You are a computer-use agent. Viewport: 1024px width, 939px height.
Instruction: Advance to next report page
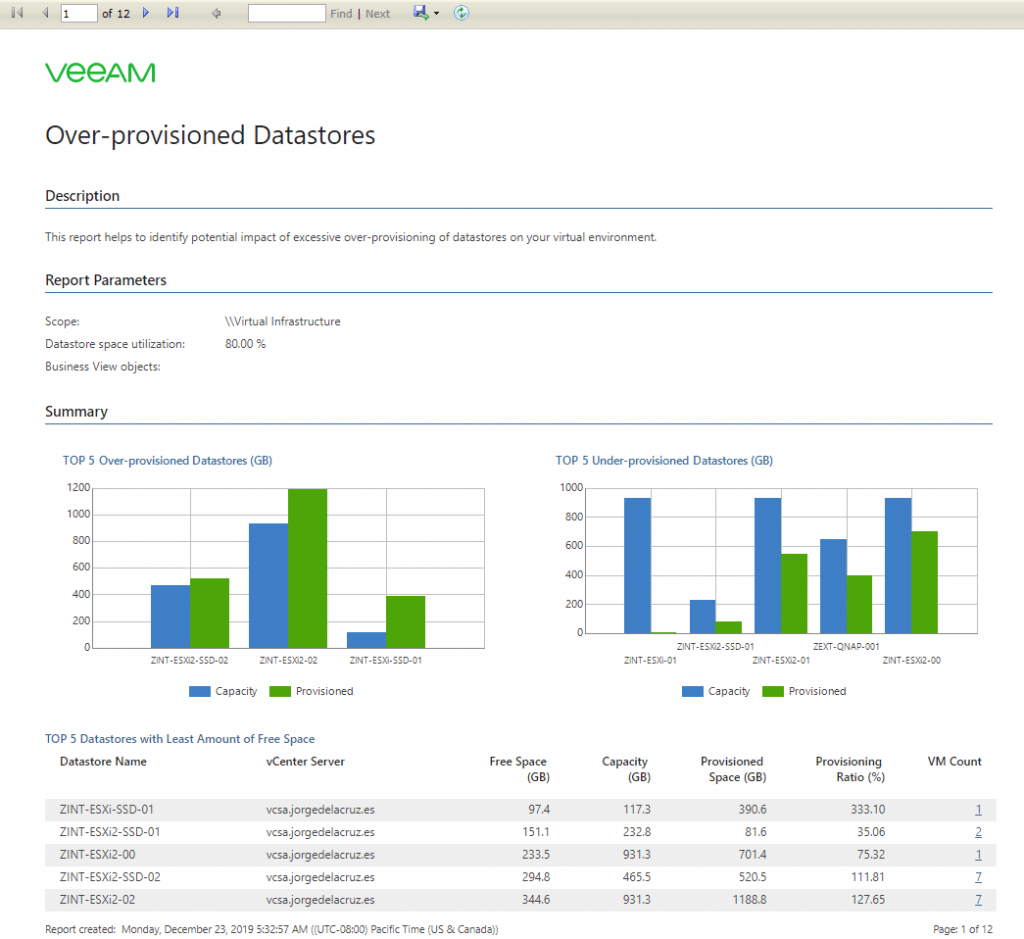(x=146, y=12)
